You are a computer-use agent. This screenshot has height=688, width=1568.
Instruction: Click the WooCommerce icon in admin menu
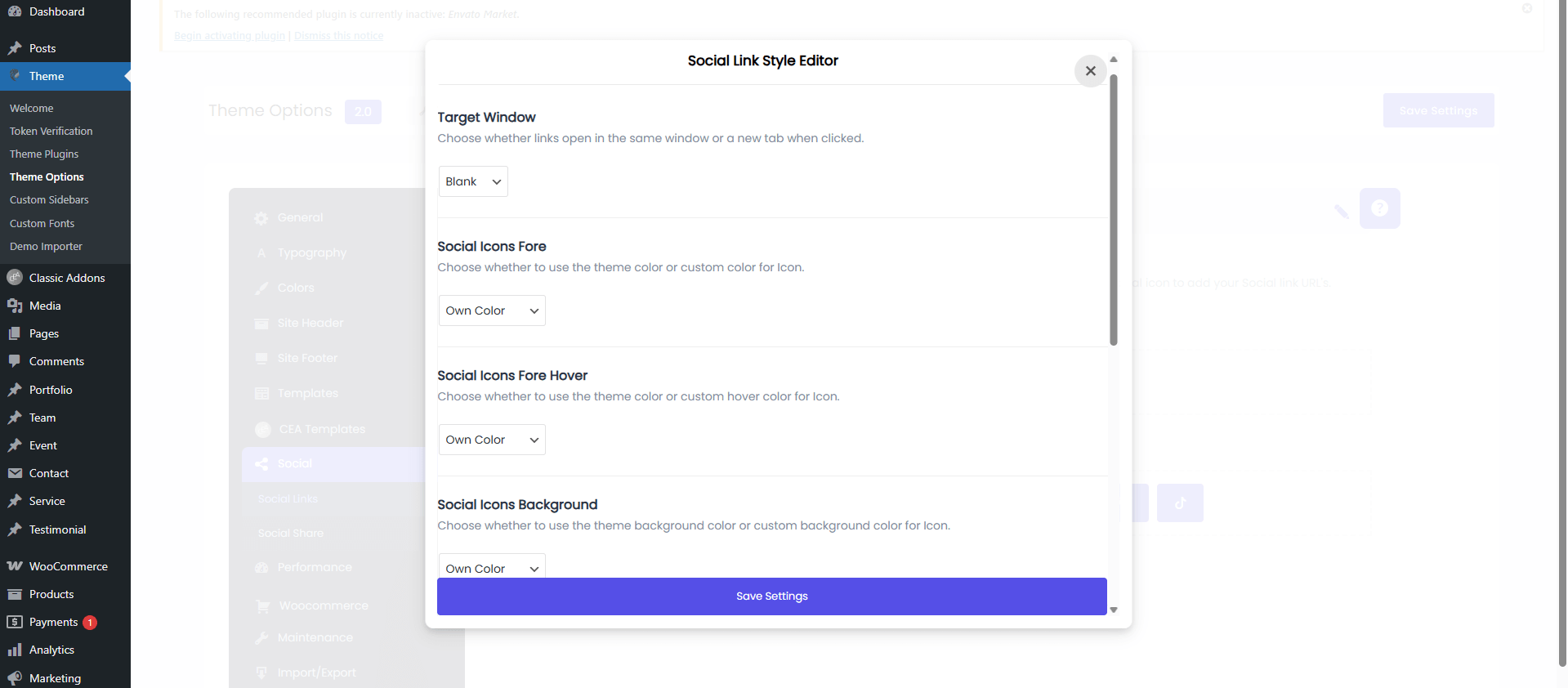click(x=15, y=566)
